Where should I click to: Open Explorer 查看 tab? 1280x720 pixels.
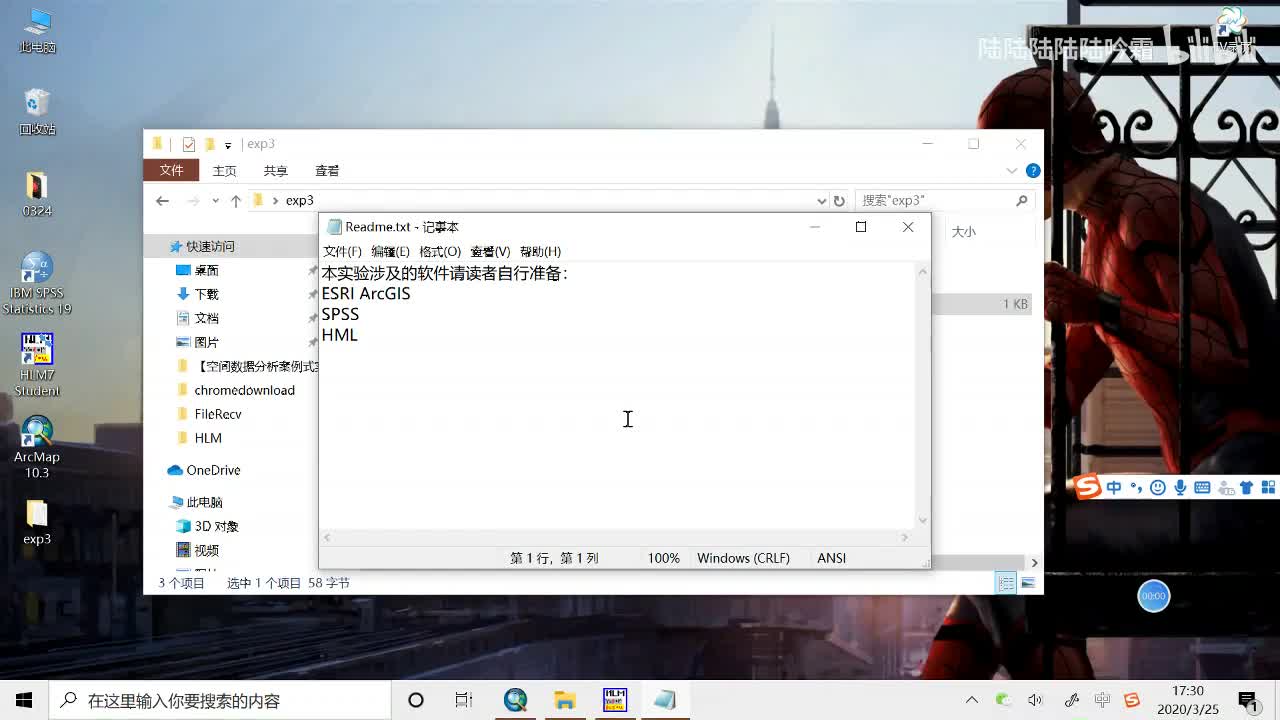pos(327,171)
